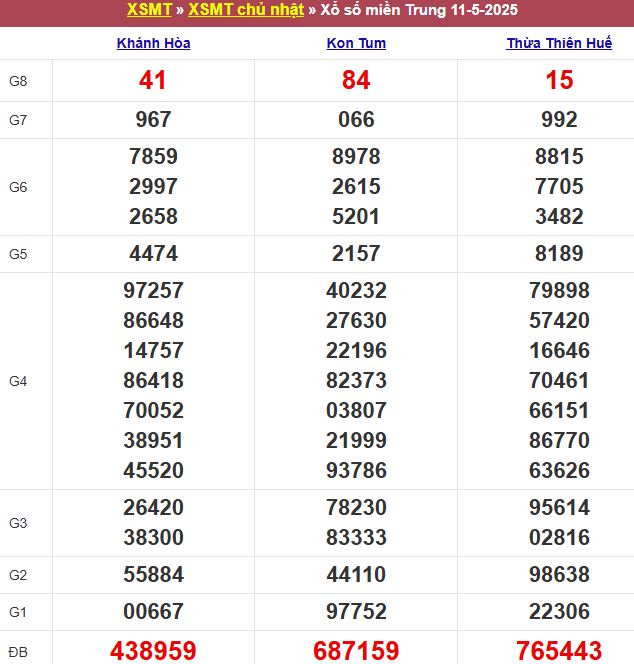Select G4 number 86418

coord(153,380)
